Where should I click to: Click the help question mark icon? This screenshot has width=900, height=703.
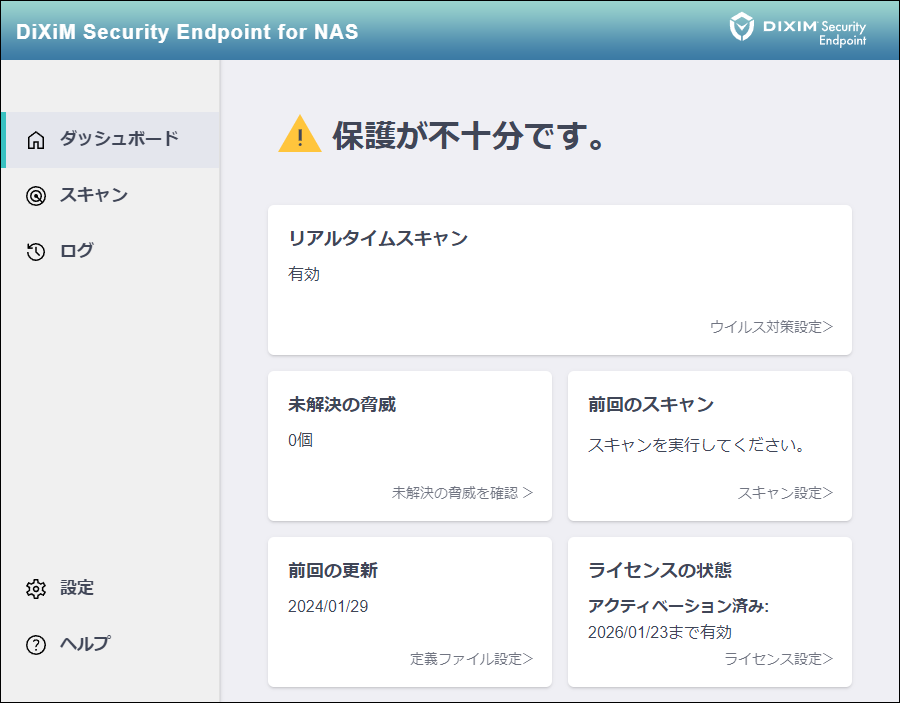pyautogui.click(x=36, y=645)
